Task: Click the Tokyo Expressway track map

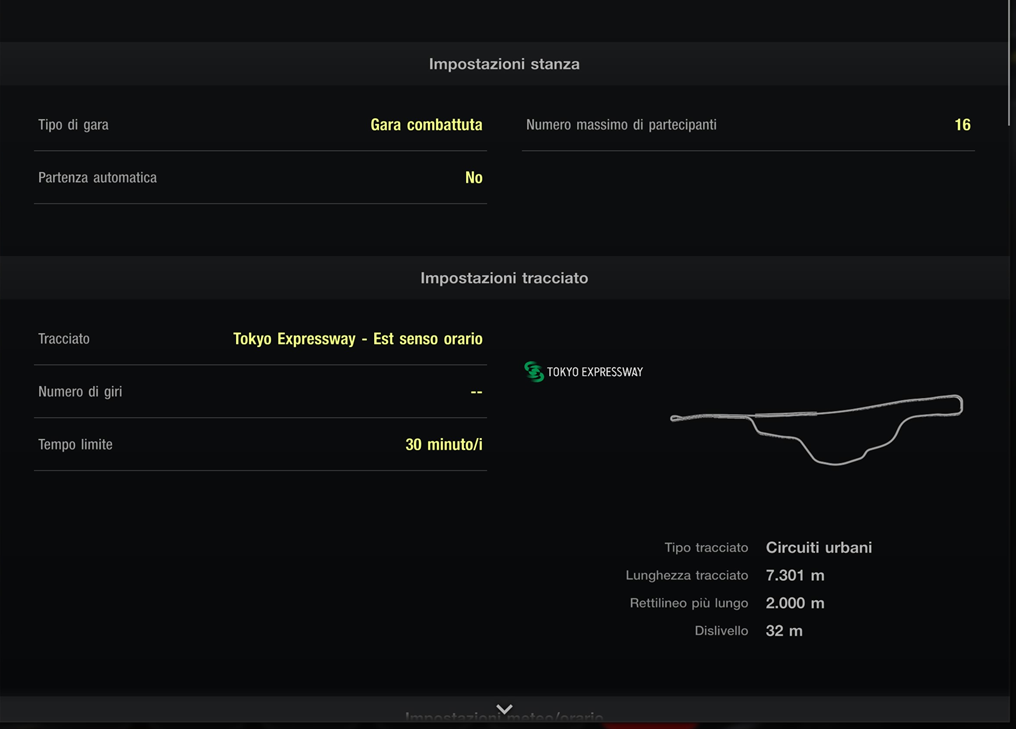Action: [816, 427]
